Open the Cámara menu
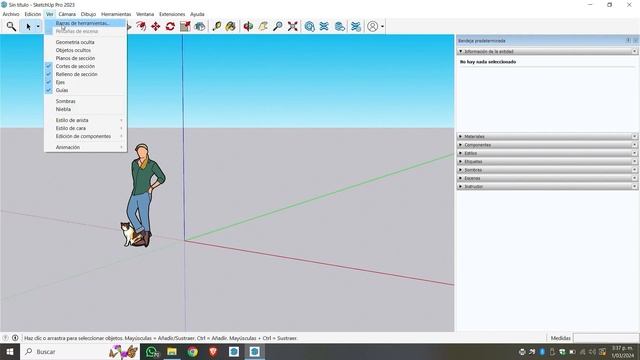Image resolution: width=640 pixels, height=360 pixels. click(67, 14)
